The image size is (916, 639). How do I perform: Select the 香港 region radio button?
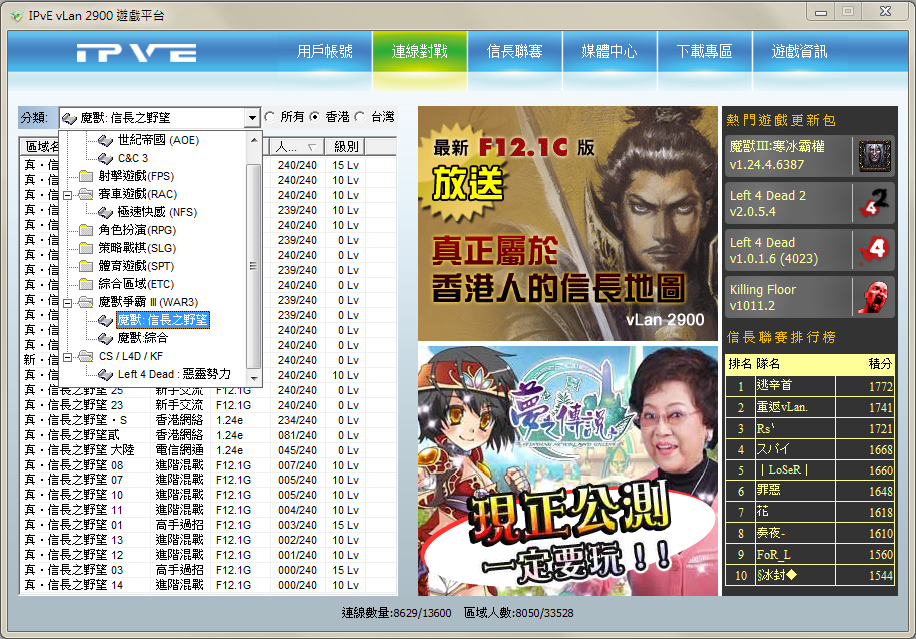315,118
